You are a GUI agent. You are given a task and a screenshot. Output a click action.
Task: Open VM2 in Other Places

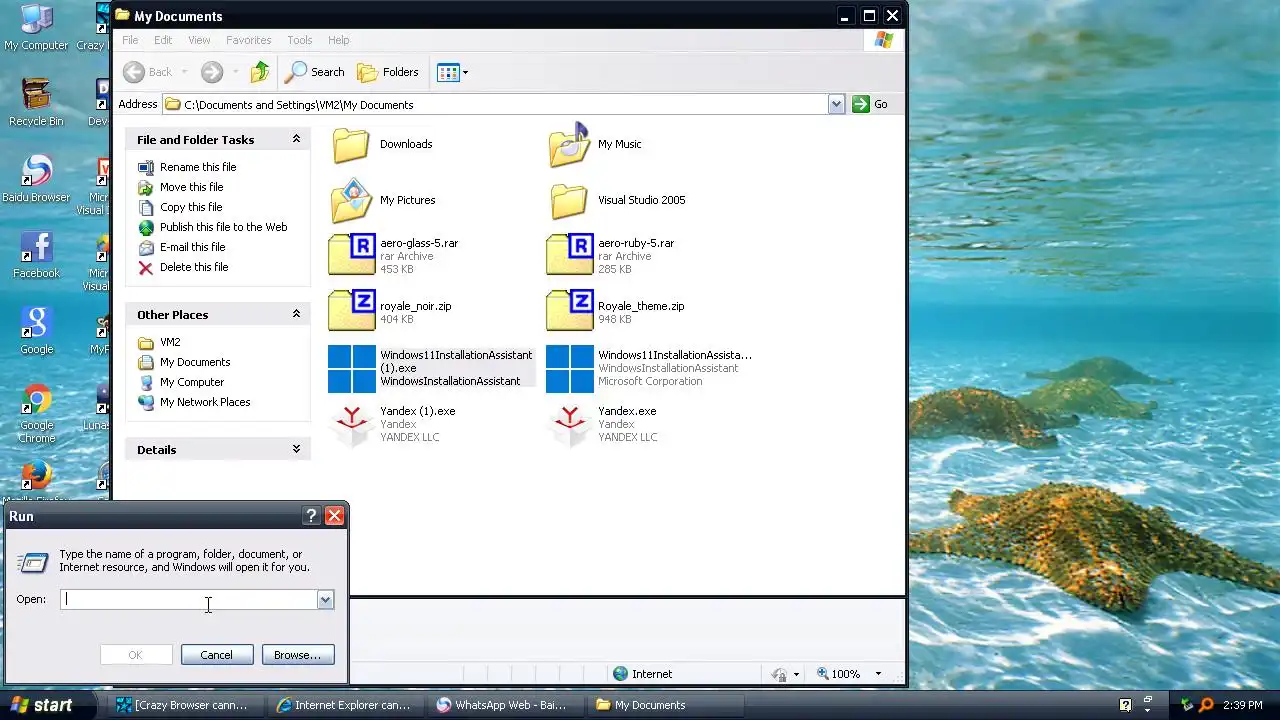coord(170,342)
